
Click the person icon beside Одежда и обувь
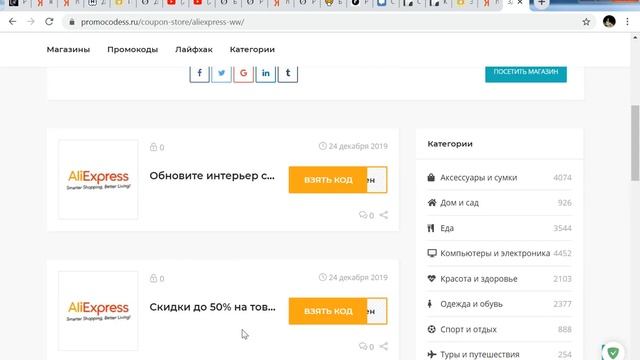(x=429, y=304)
